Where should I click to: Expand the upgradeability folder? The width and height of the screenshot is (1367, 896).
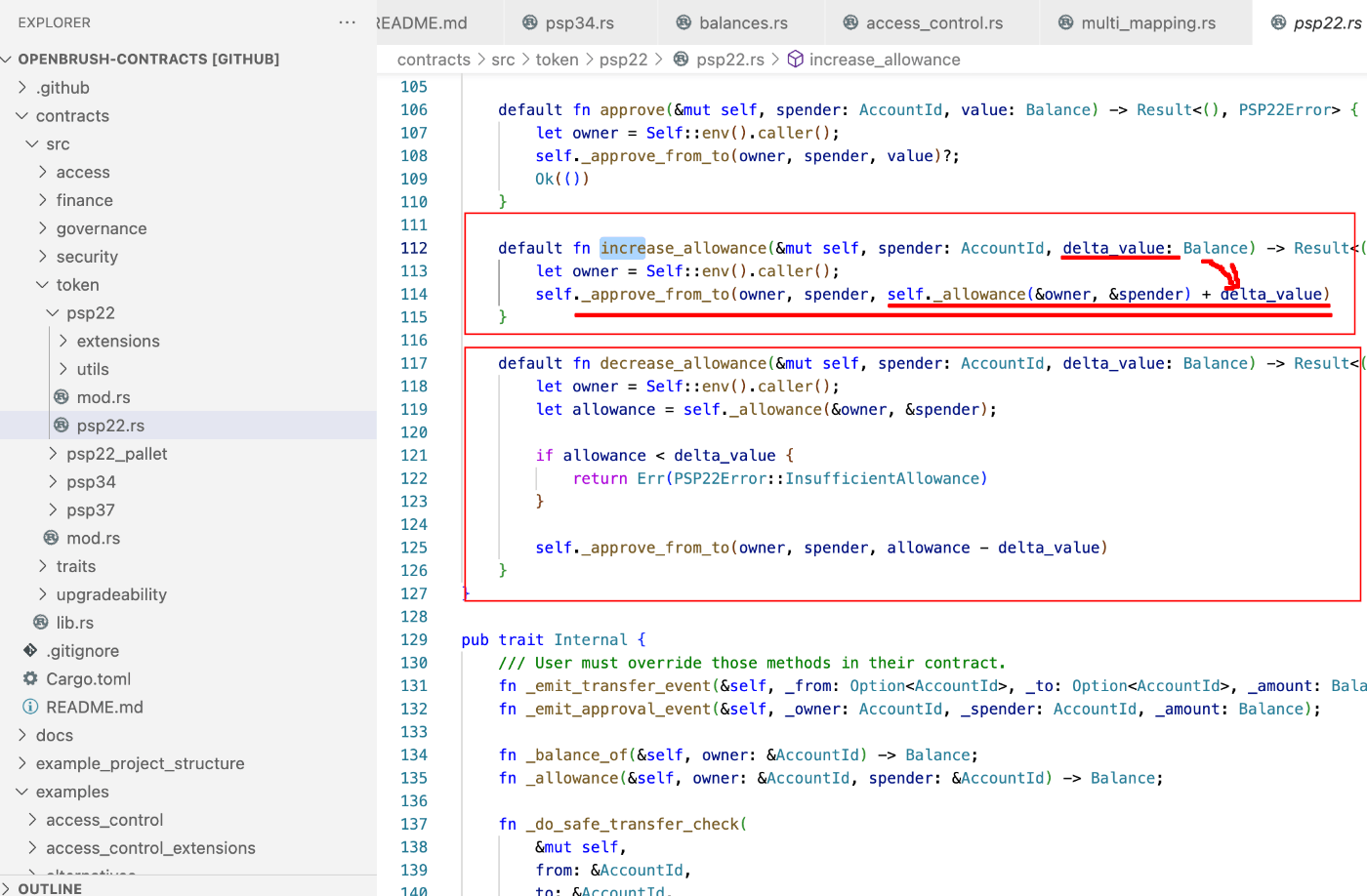click(42, 595)
